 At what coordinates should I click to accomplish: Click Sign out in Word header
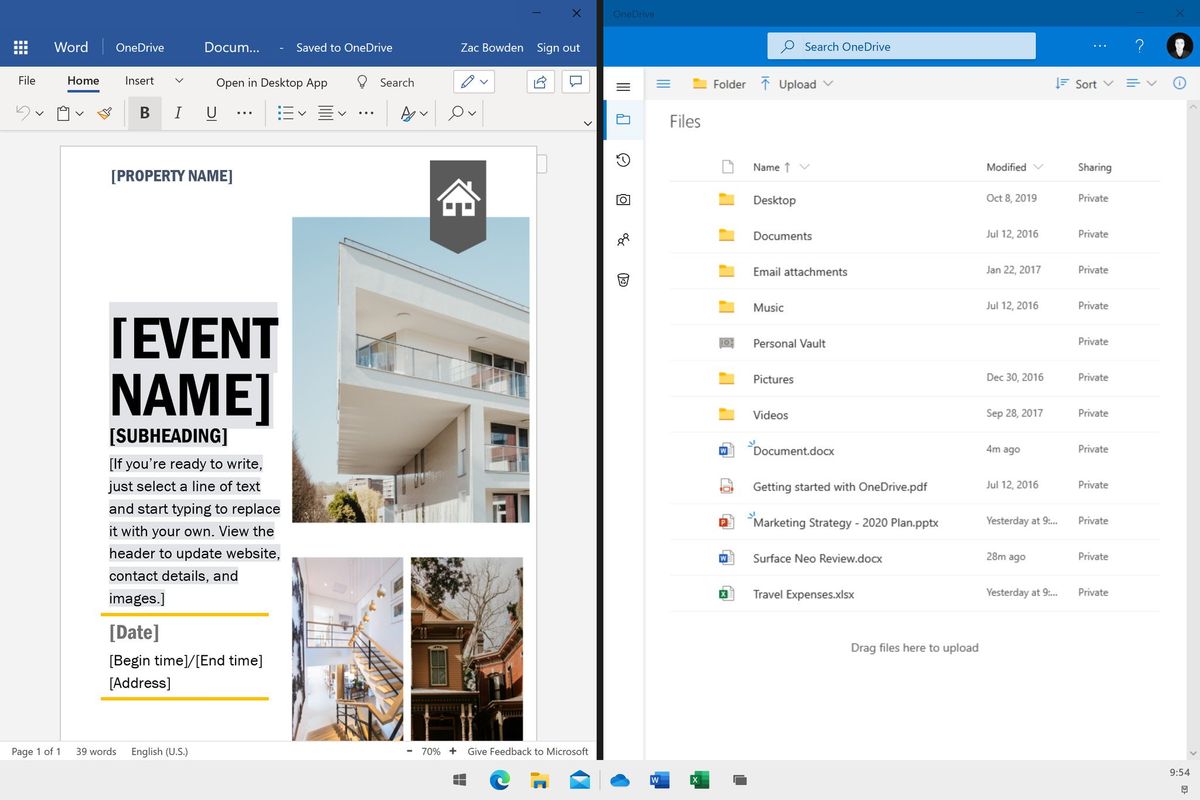[x=558, y=47]
